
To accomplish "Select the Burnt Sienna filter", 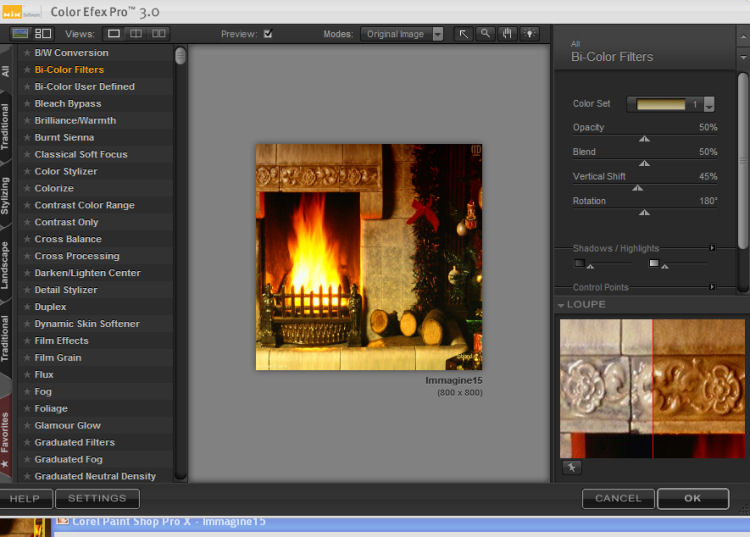I will pyautogui.click(x=64, y=137).
